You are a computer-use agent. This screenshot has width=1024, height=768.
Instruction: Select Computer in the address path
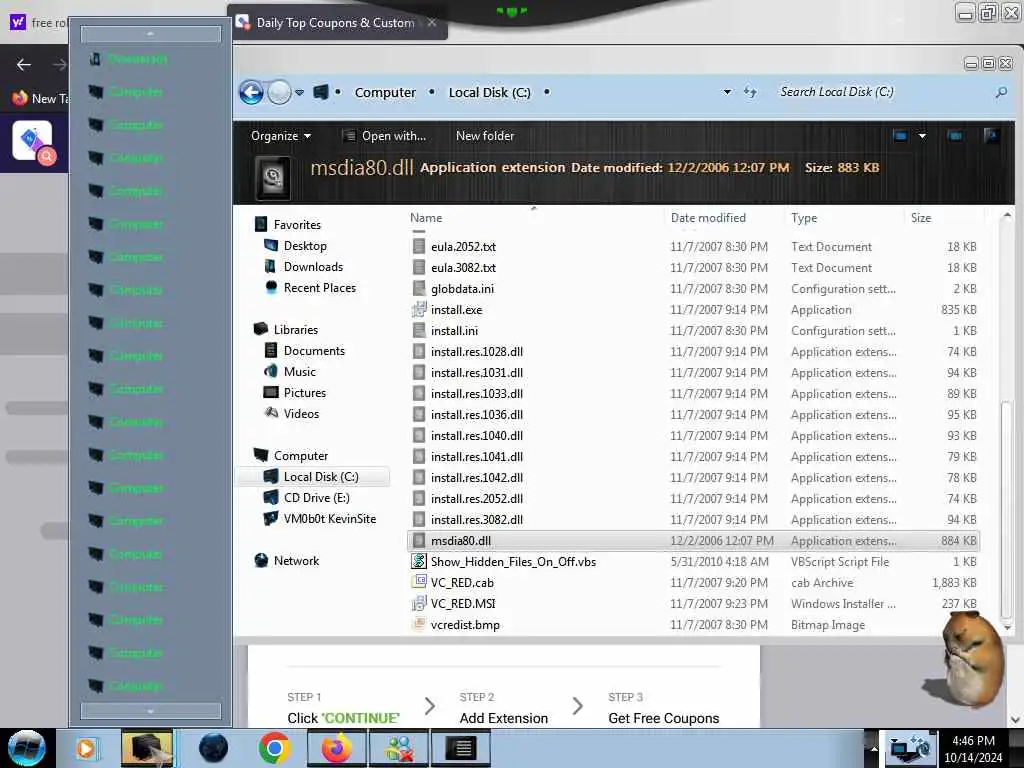pos(385,93)
